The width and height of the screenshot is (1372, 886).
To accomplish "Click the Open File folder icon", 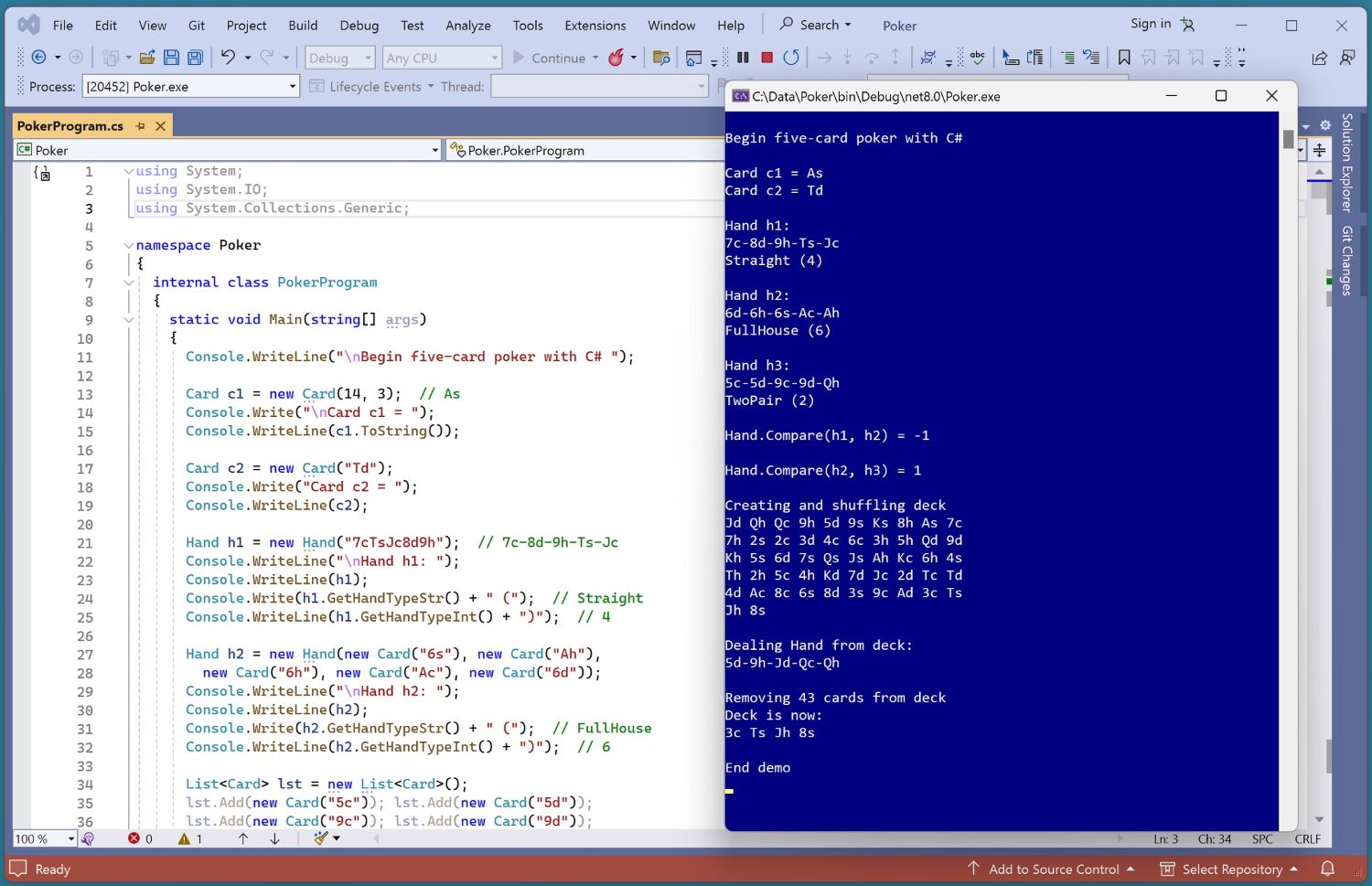I will (146, 58).
